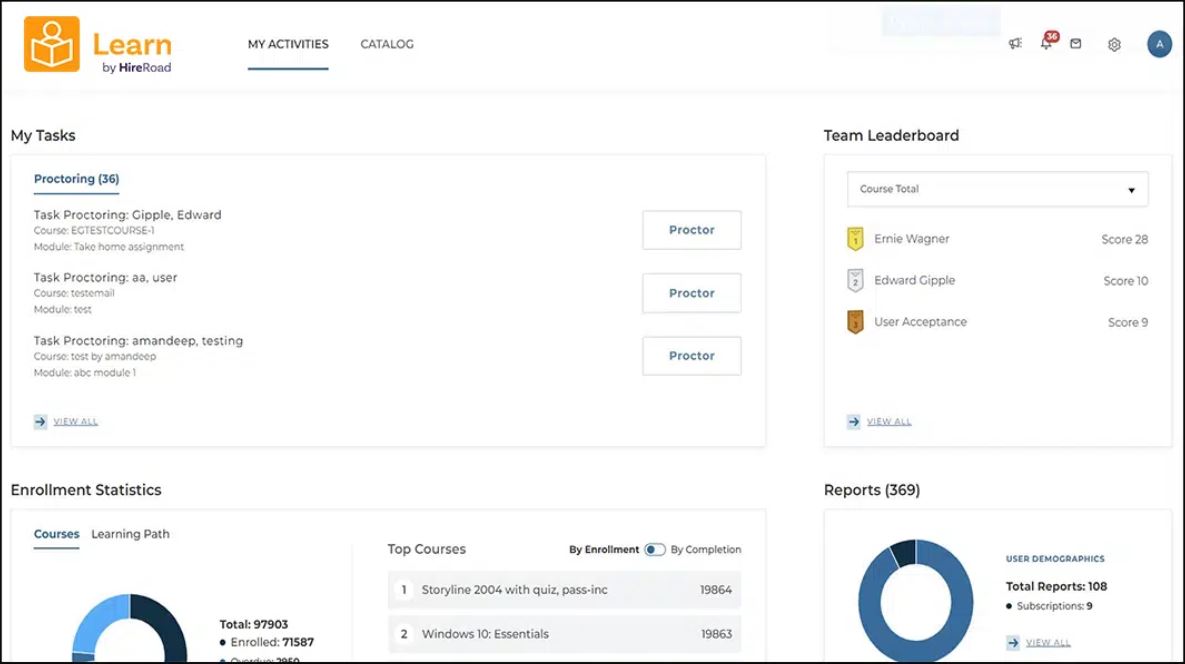Click Ernie Wagner's gold first-place badge
Screen dimensions: 1185x664
point(854,239)
